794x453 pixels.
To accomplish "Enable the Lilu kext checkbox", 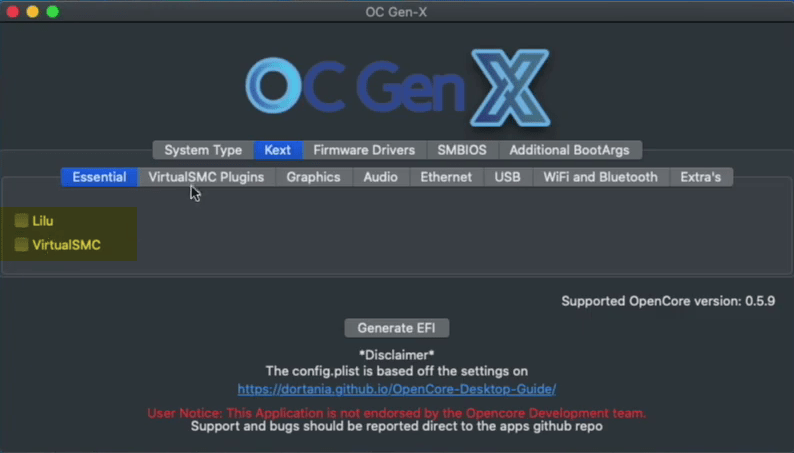I will [21, 221].
